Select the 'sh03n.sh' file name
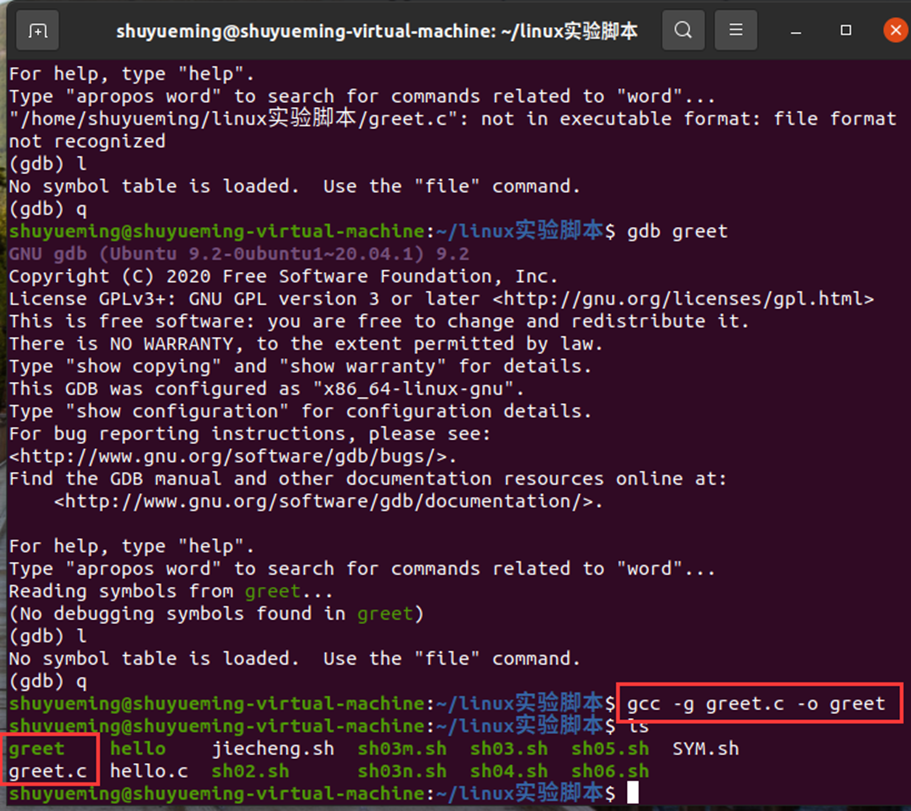Screen dimensions: 911x811 [x=402, y=771]
